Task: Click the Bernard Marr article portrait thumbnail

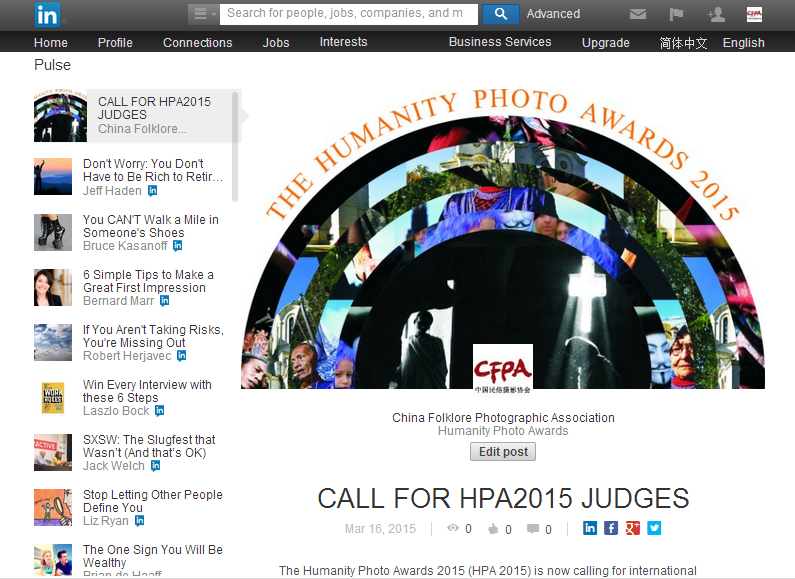Action: (x=53, y=287)
